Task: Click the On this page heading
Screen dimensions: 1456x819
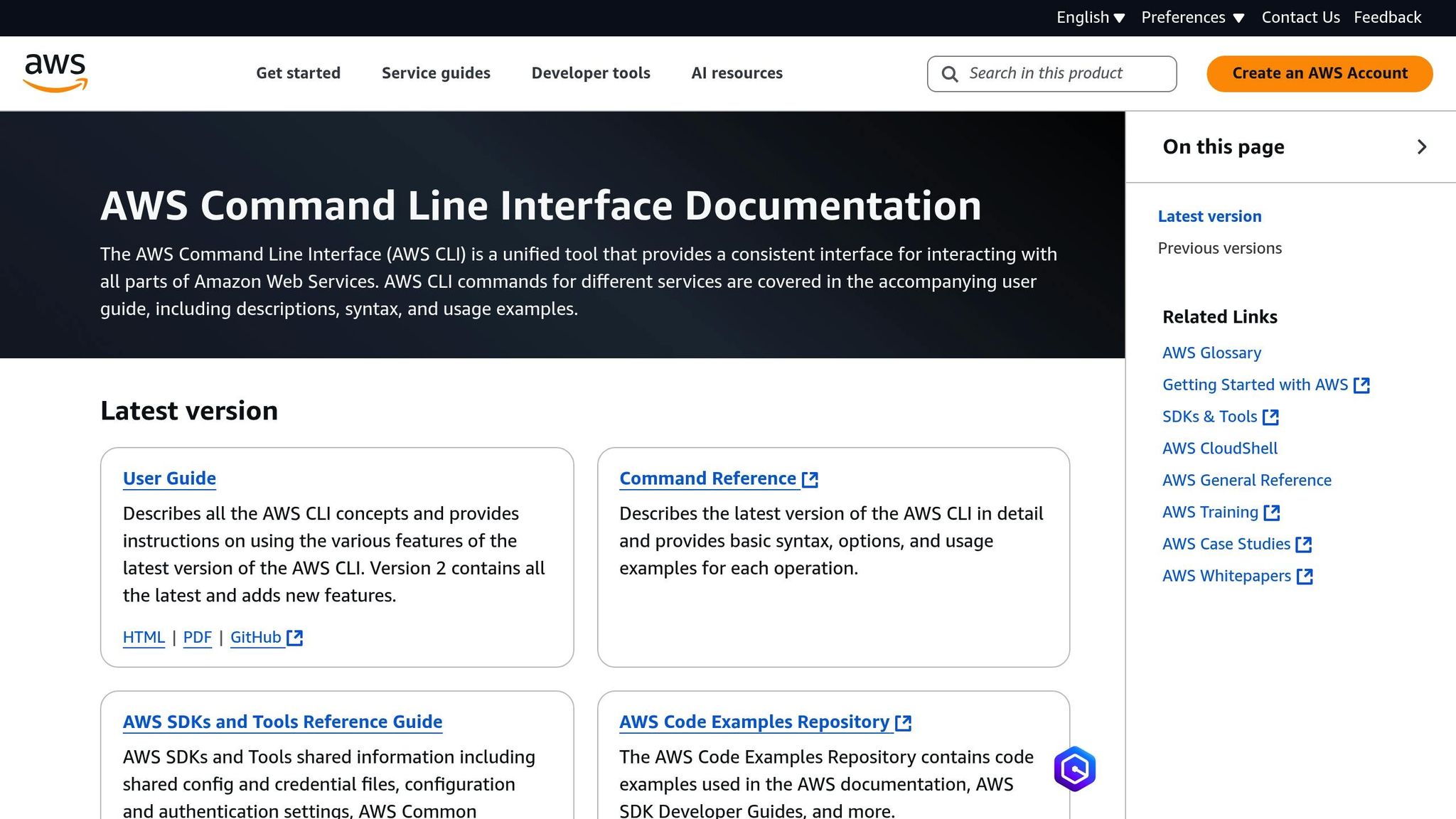Action: click(x=1224, y=147)
